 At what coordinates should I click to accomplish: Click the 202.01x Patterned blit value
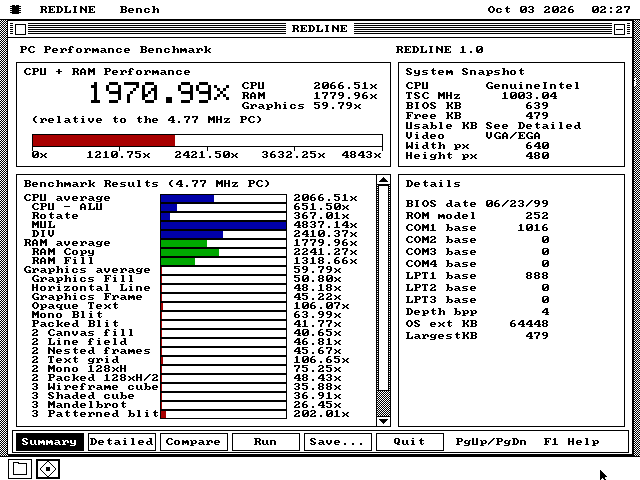click(x=321, y=414)
